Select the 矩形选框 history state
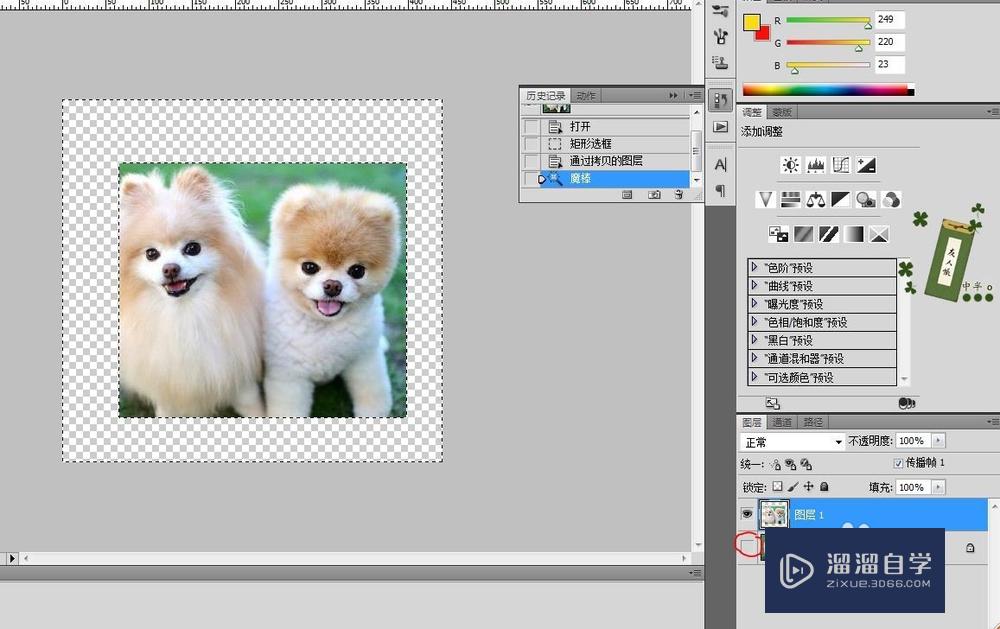 [590, 144]
